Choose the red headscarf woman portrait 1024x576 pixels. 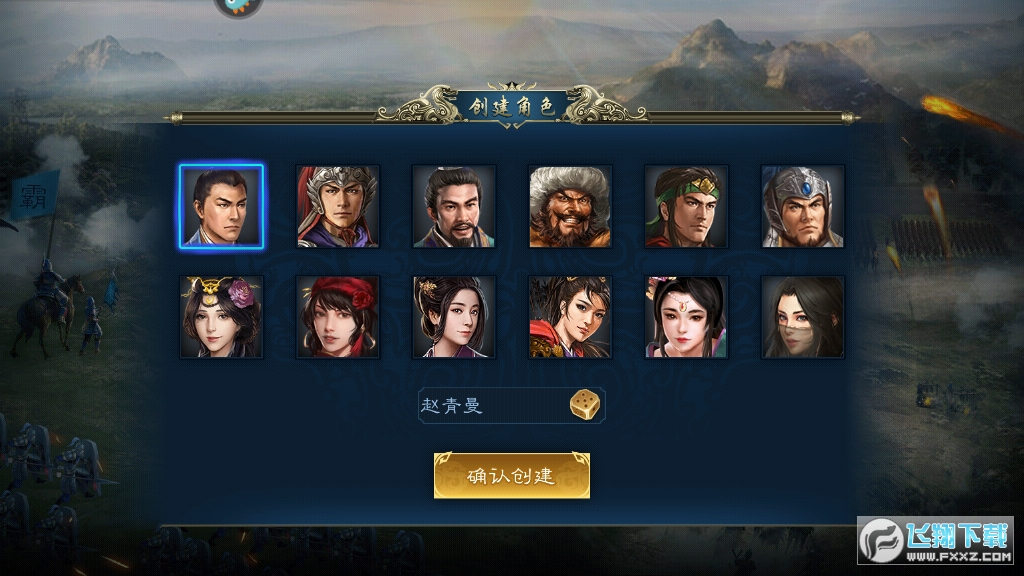tap(338, 317)
